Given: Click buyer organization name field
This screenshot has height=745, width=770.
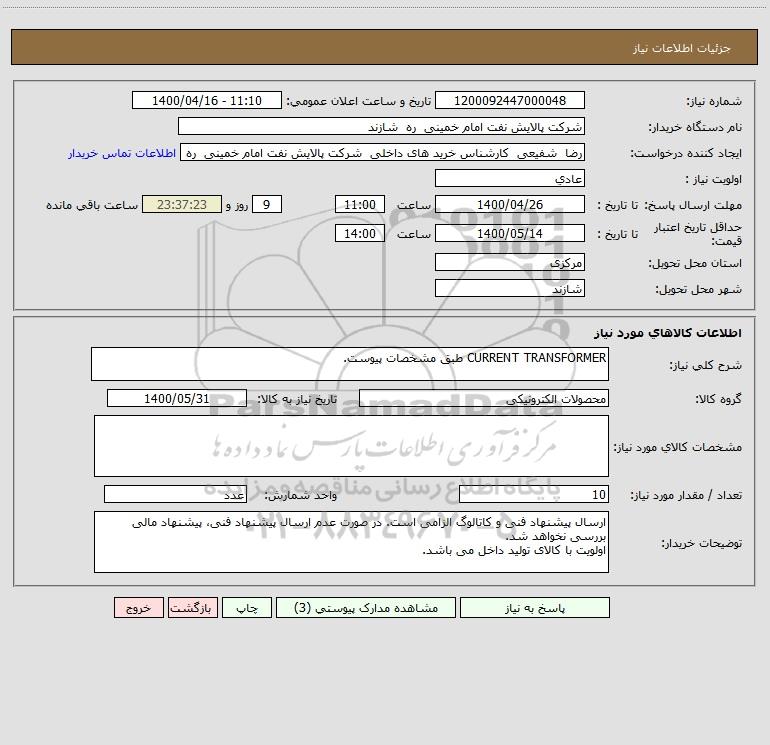Looking at the screenshot, I should tap(381, 126).
